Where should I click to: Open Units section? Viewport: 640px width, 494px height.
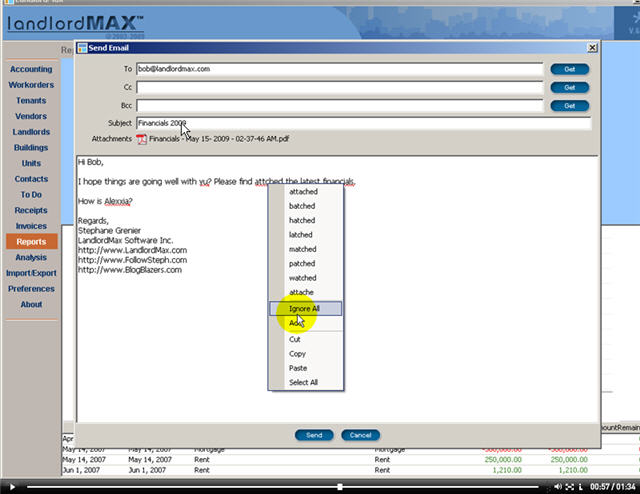point(31,163)
